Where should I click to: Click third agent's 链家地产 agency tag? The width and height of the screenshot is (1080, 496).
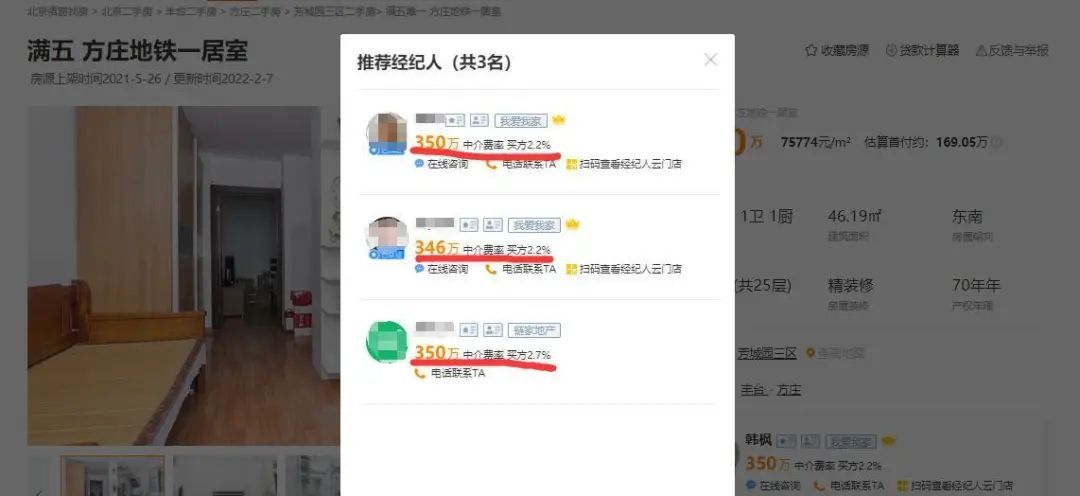point(534,330)
